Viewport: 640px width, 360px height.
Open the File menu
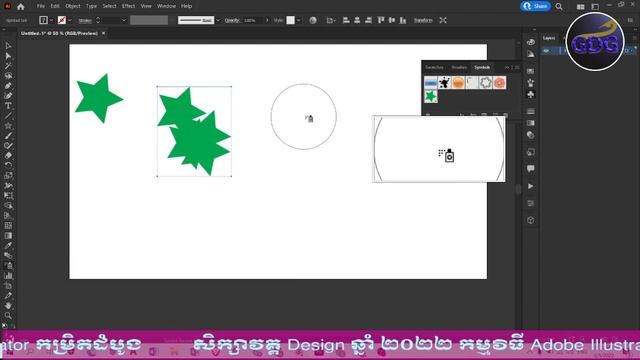click(41, 6)
